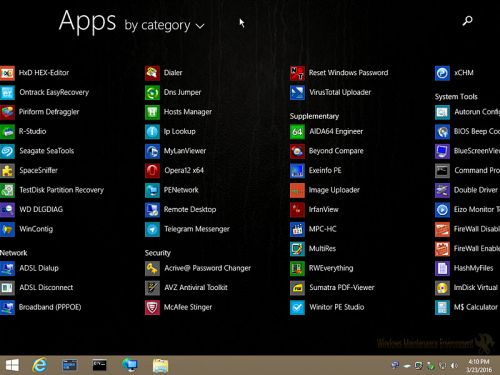
Task: Open the xCHM icon
Action: 442,73
